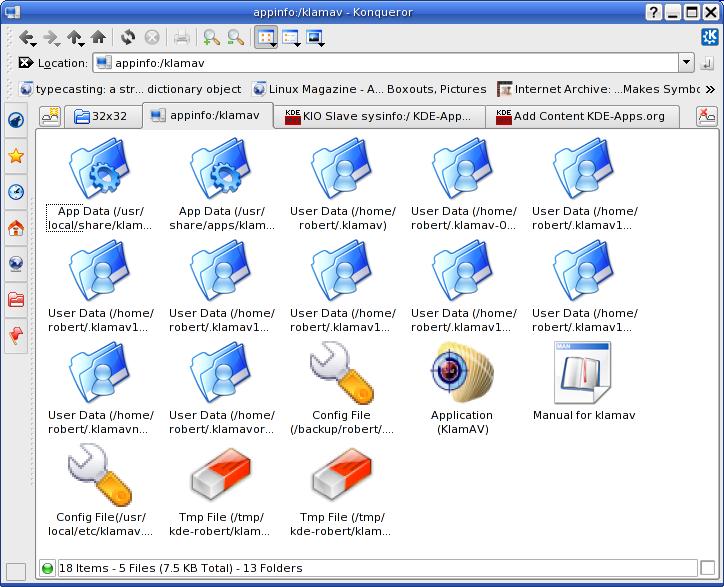Show more bookmarks with the chevron
Screen dimensions: 724x587
710,89
